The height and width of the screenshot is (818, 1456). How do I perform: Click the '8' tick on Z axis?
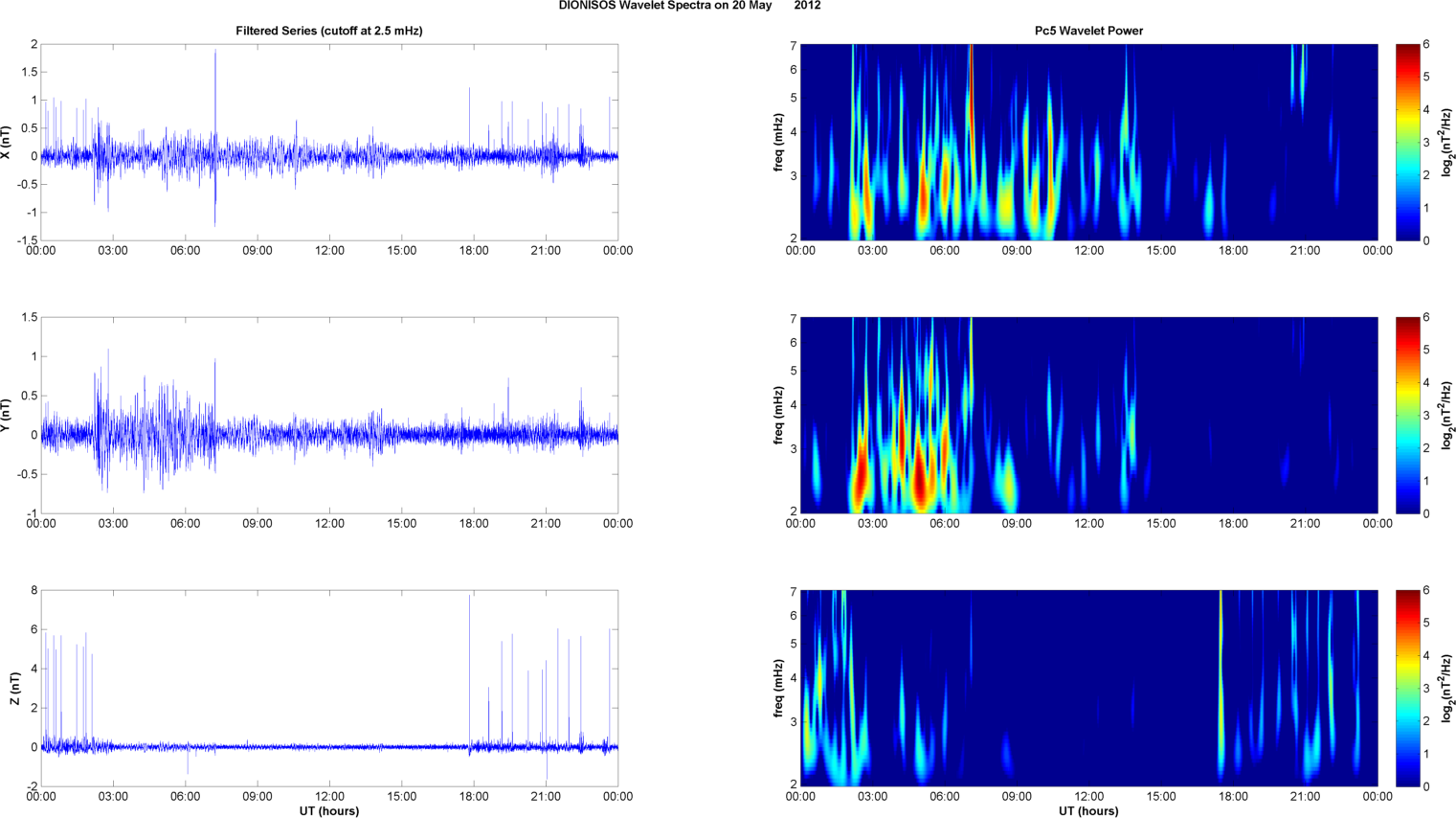(34, 591)
